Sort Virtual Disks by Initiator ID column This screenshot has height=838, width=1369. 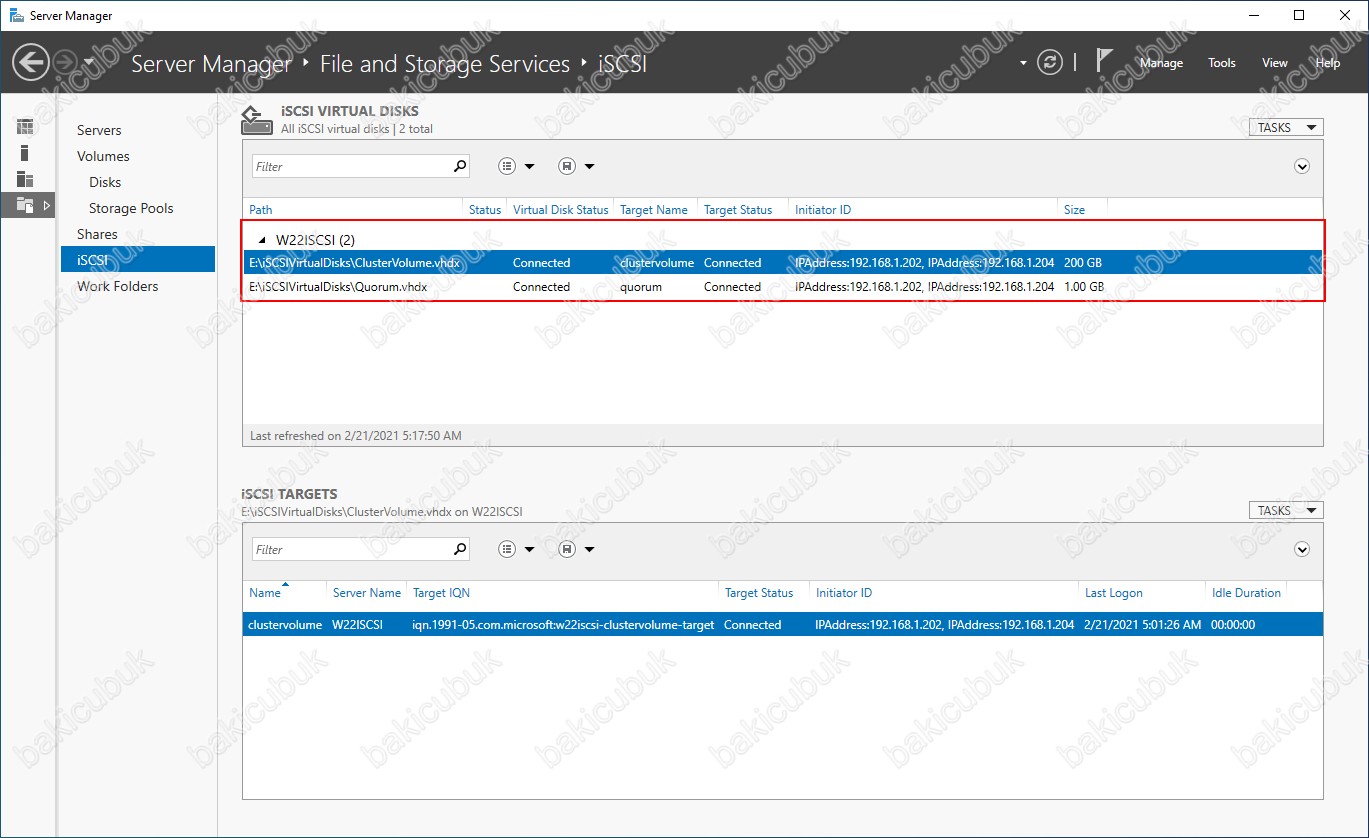[823, 210]
